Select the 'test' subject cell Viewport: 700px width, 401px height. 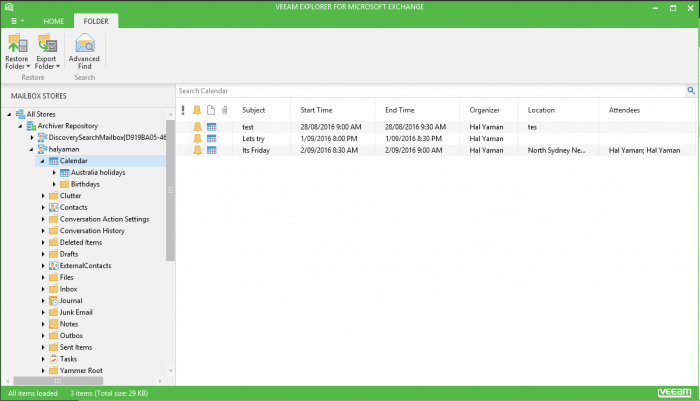pyautogui.click(x=248, y=127)
